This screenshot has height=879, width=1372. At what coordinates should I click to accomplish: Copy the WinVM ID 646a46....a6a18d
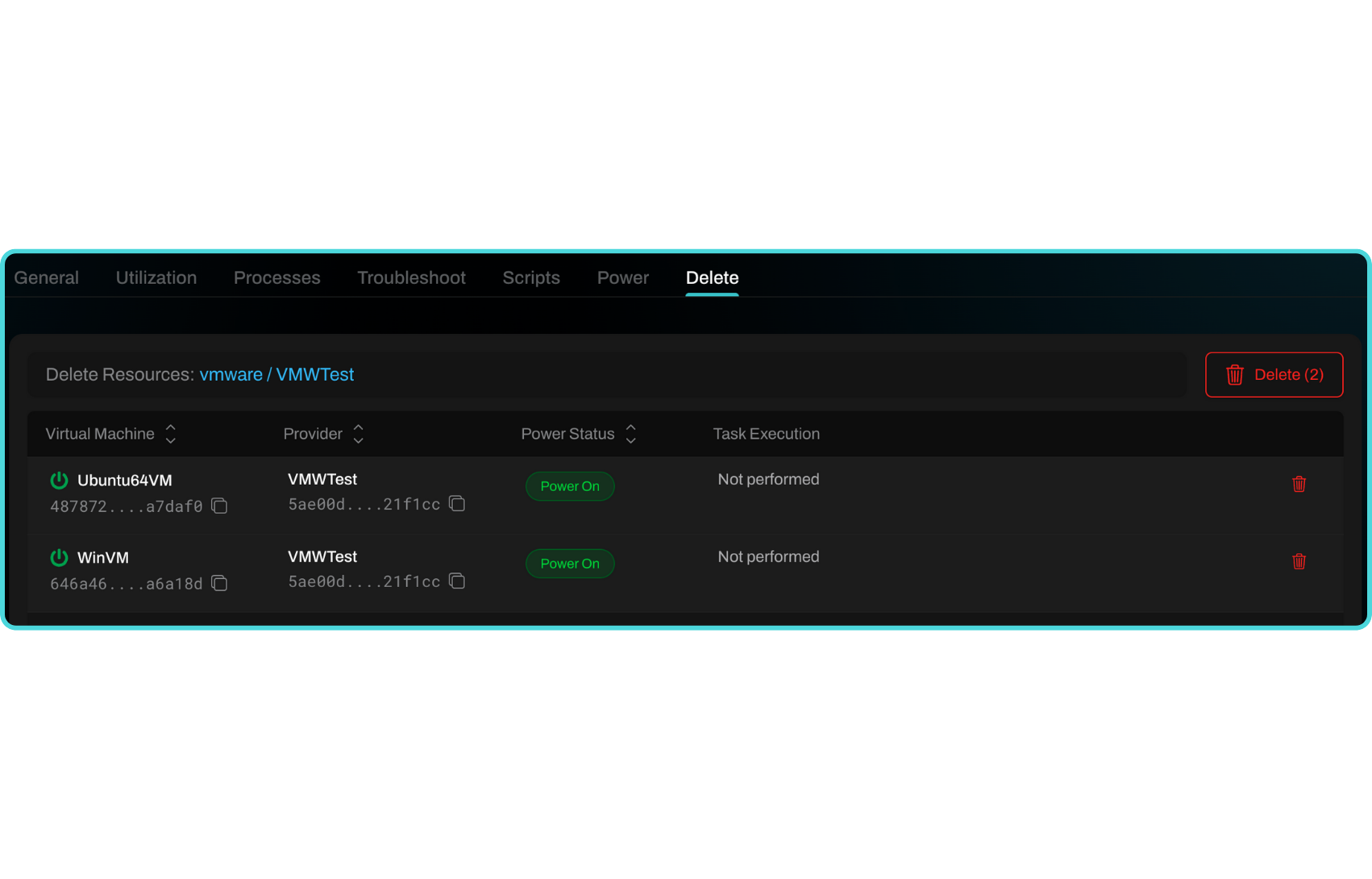coord(219,583)
